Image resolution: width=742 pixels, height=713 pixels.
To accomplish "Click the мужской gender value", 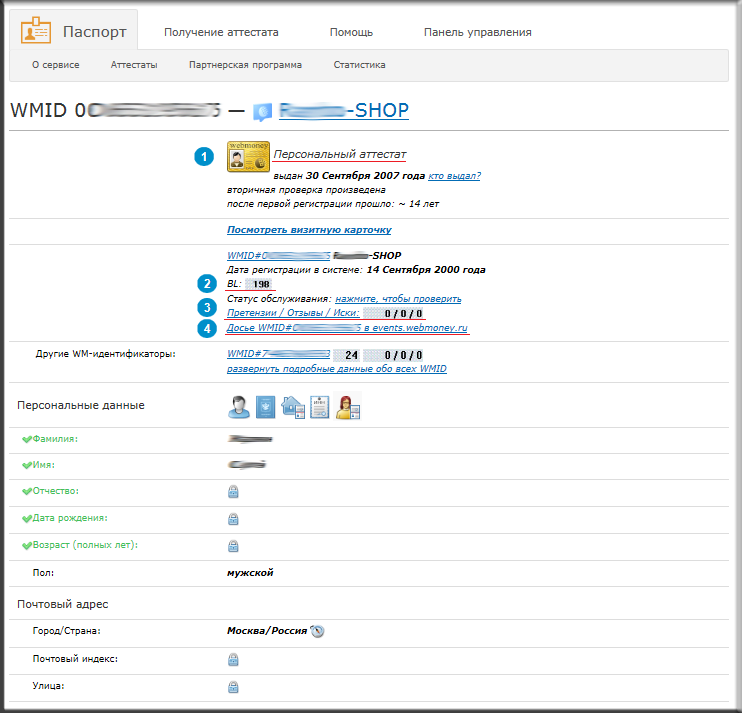I will click(250, 572).
